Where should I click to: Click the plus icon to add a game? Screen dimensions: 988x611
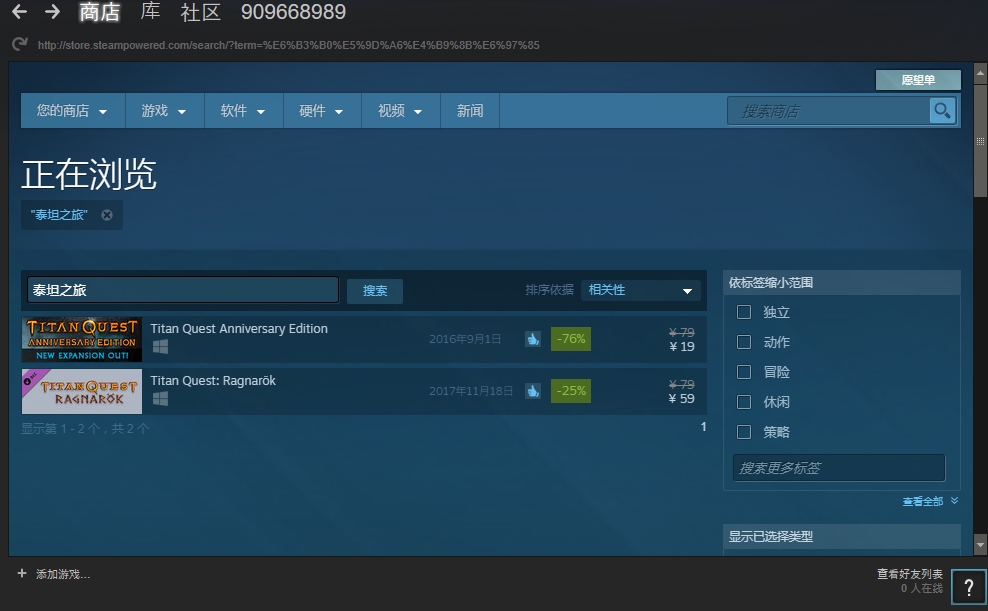coord(22,573)
